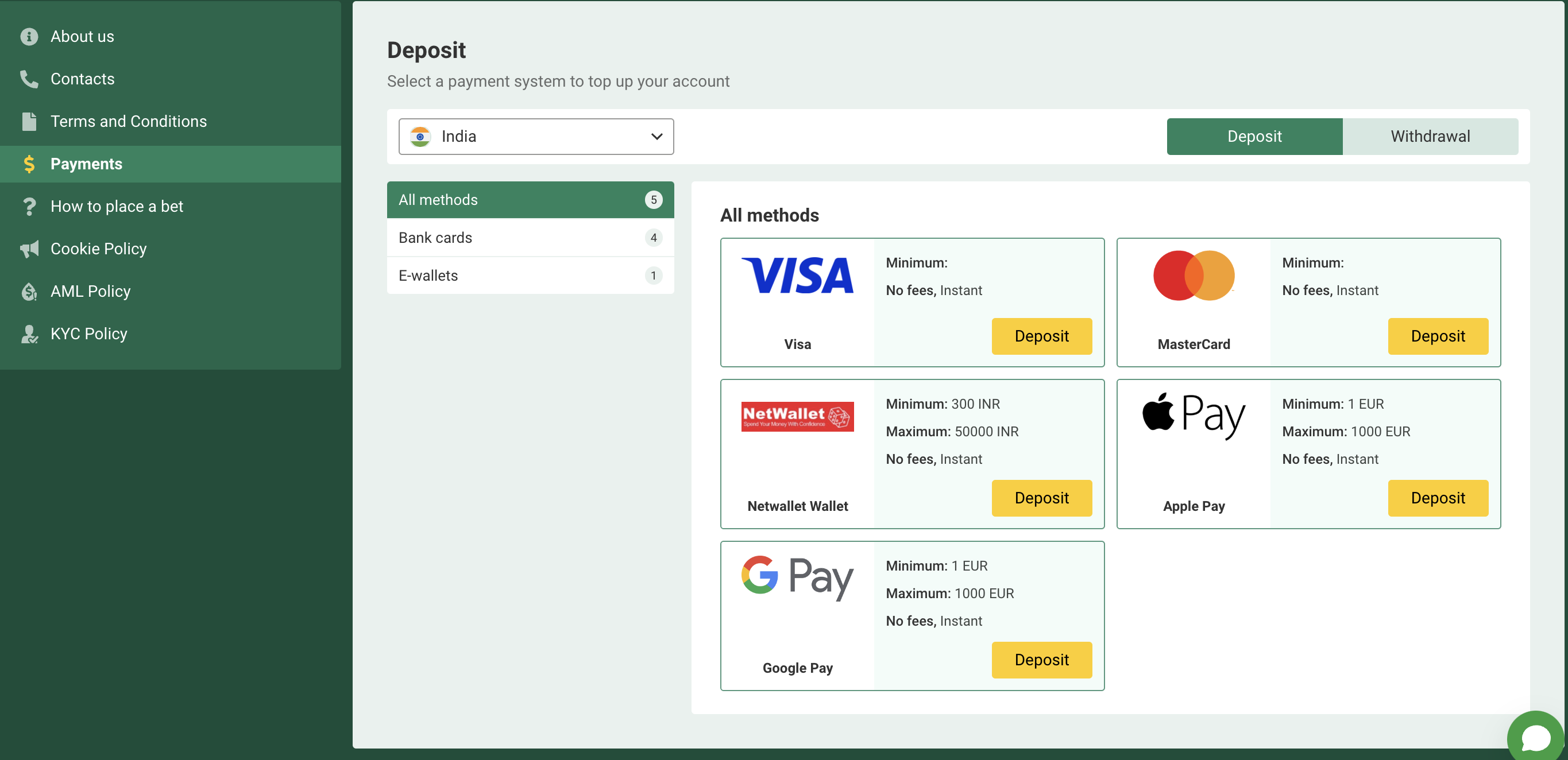1568x760 pixels.
Task: Click 'Select a payment system' subtitle
Action: (558, 82)
